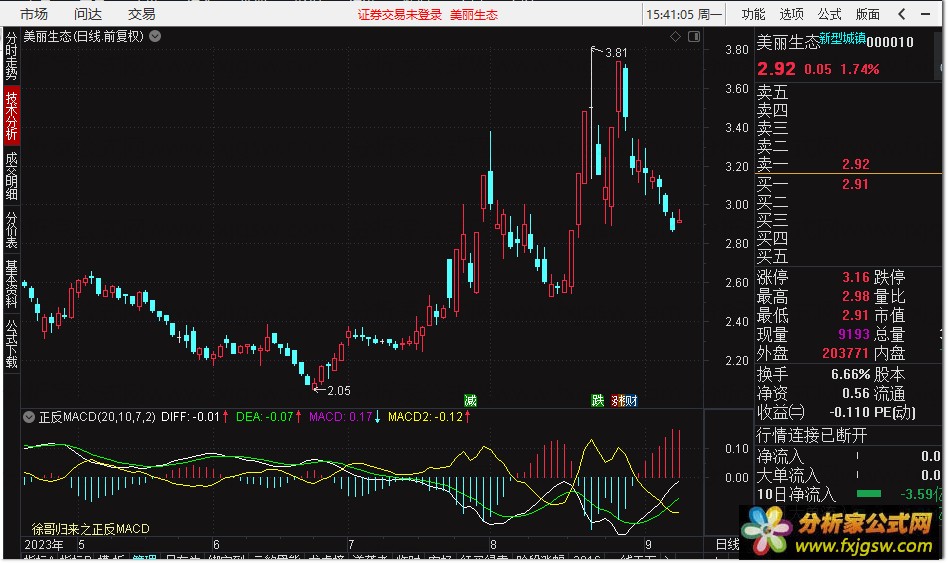Viewport: 949px width, 563px height.
Task: Expand the 正反MACD indicator settings arrow
Action: [x=28, y=417]
